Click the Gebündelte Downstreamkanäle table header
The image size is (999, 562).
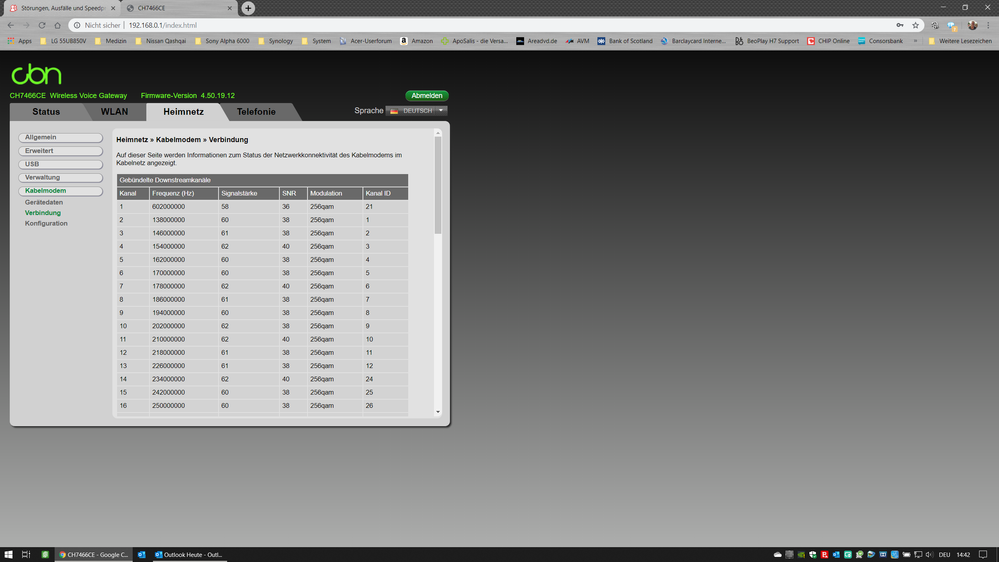(x=262, y=180)
